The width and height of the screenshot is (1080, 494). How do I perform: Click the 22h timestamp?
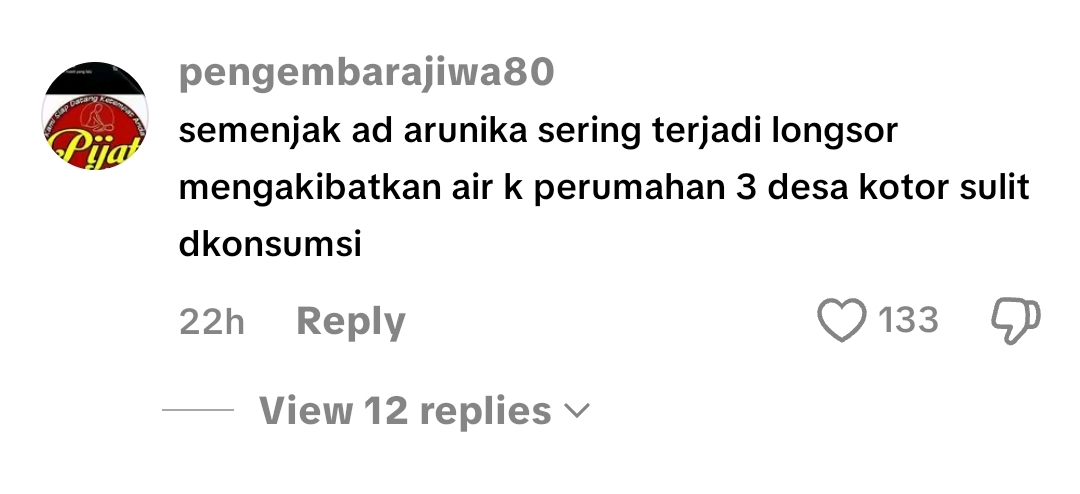click(x=211, y=322)
